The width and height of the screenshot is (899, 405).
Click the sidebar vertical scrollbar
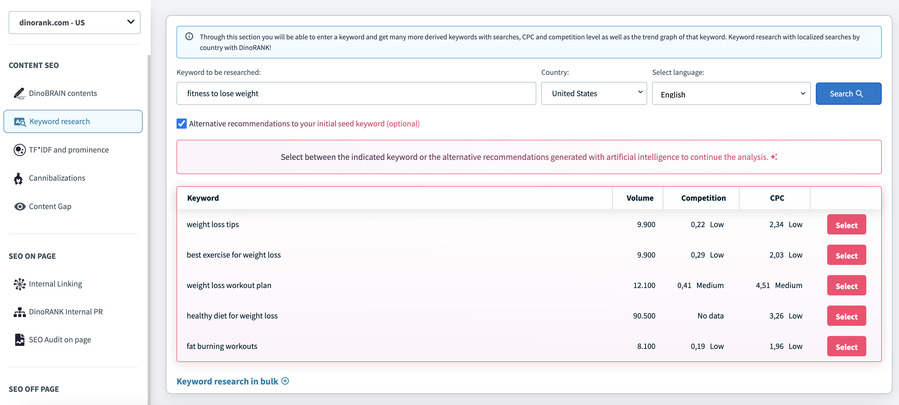coord(148,229)
